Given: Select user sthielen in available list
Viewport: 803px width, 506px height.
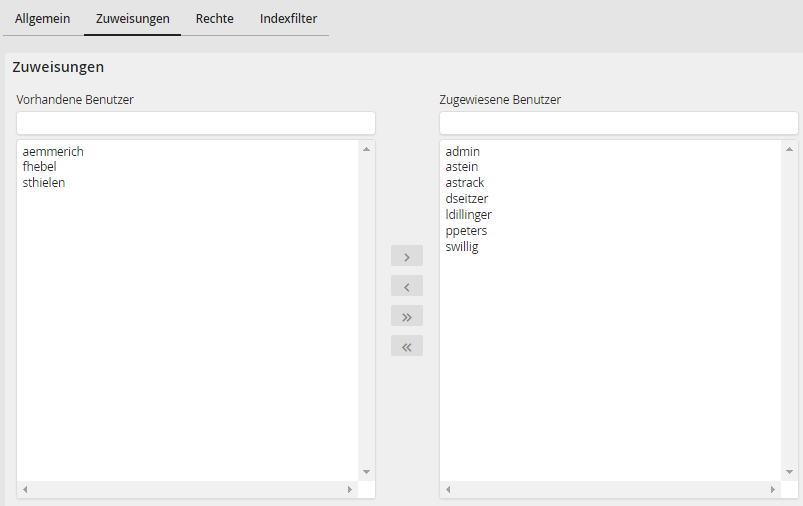Looking at the screenshot, I should 44,183.
